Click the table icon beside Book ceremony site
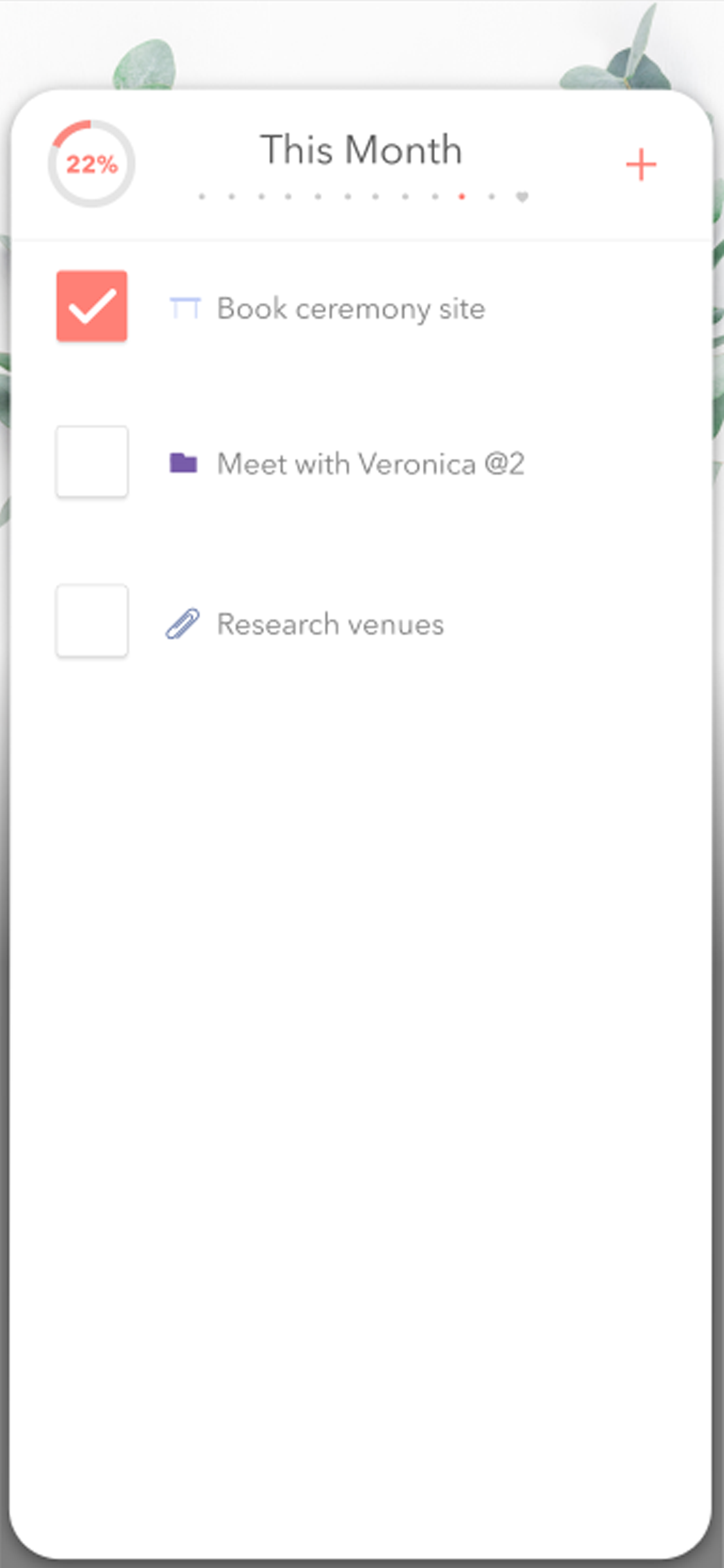 [x=185, y=308]
